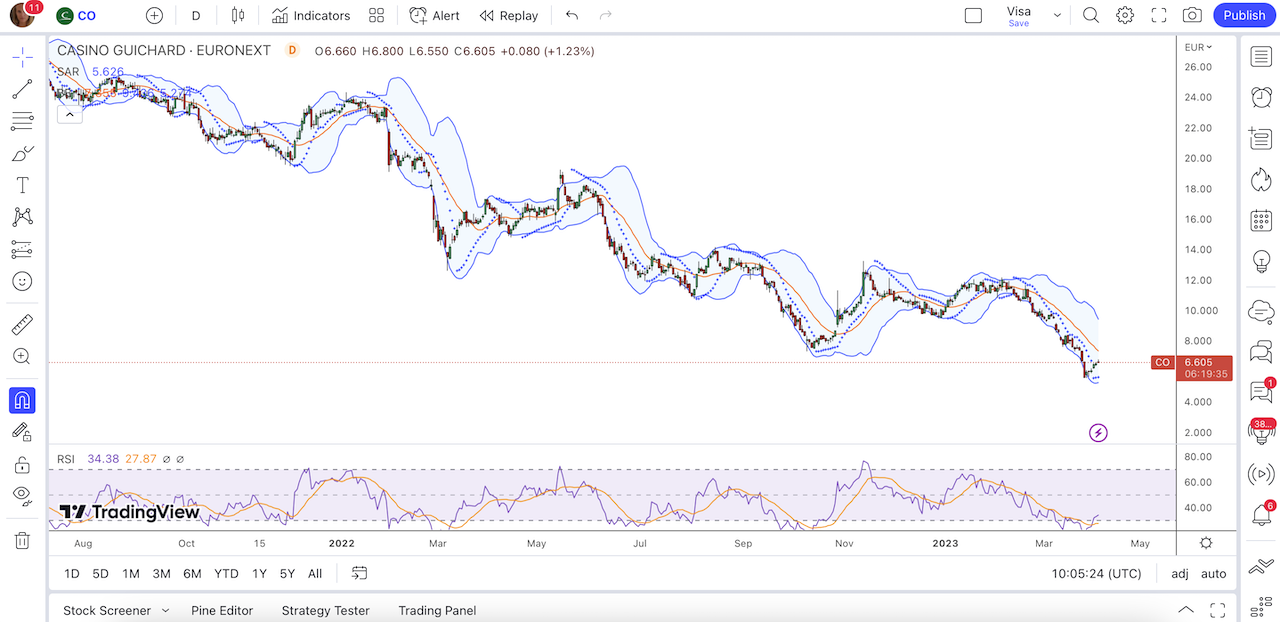Open the watchlist panel

pyautogui.click(x=1261, y=56)
